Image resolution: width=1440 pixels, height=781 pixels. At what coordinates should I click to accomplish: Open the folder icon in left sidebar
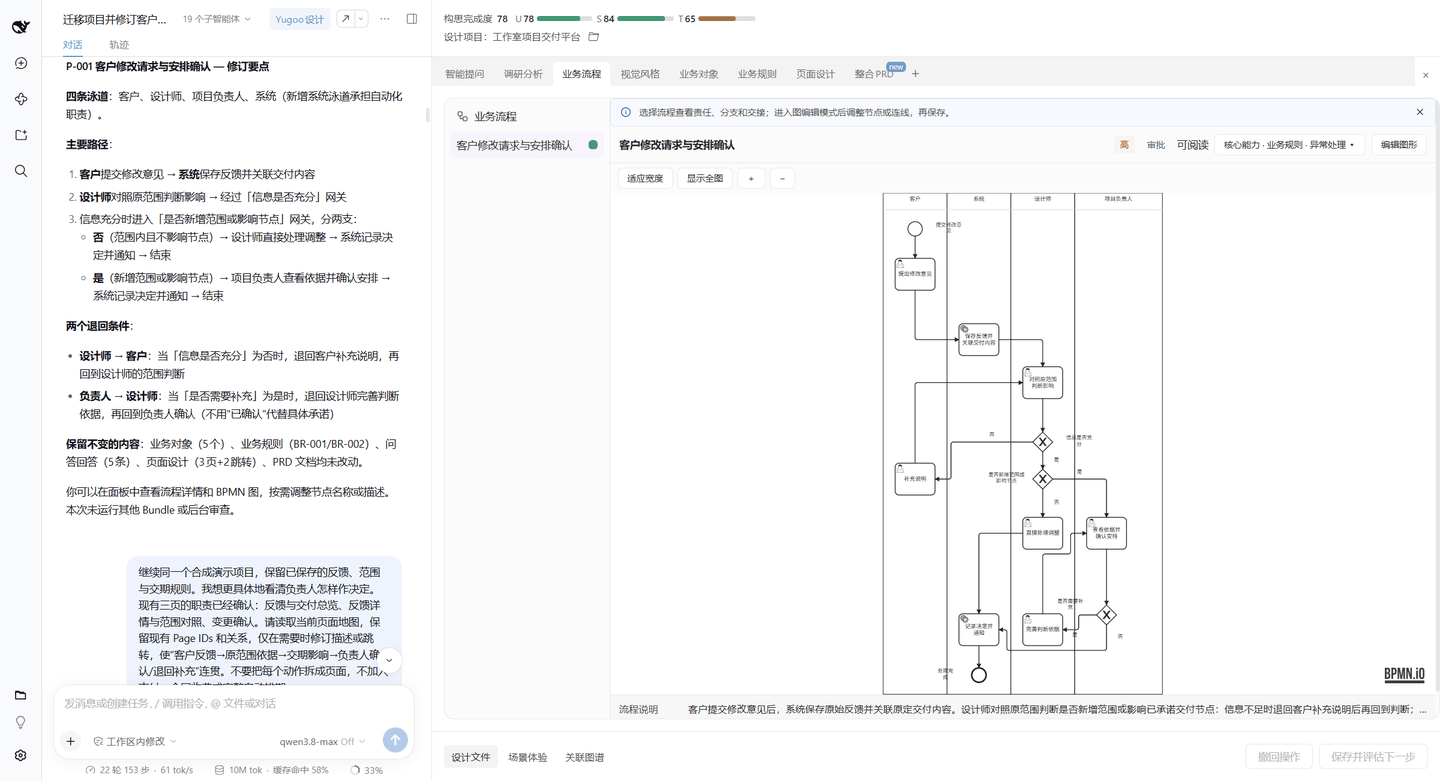coord(21,695)
